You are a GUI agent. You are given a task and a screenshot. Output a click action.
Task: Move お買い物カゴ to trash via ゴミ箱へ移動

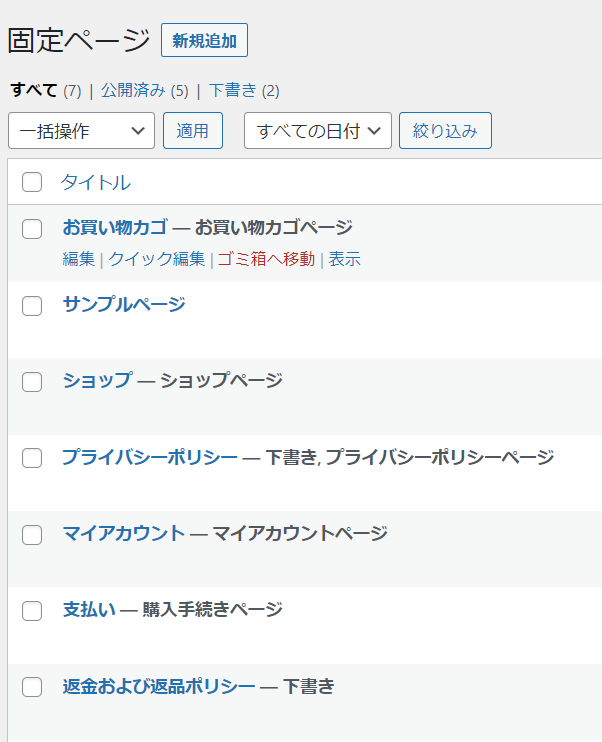266,259
